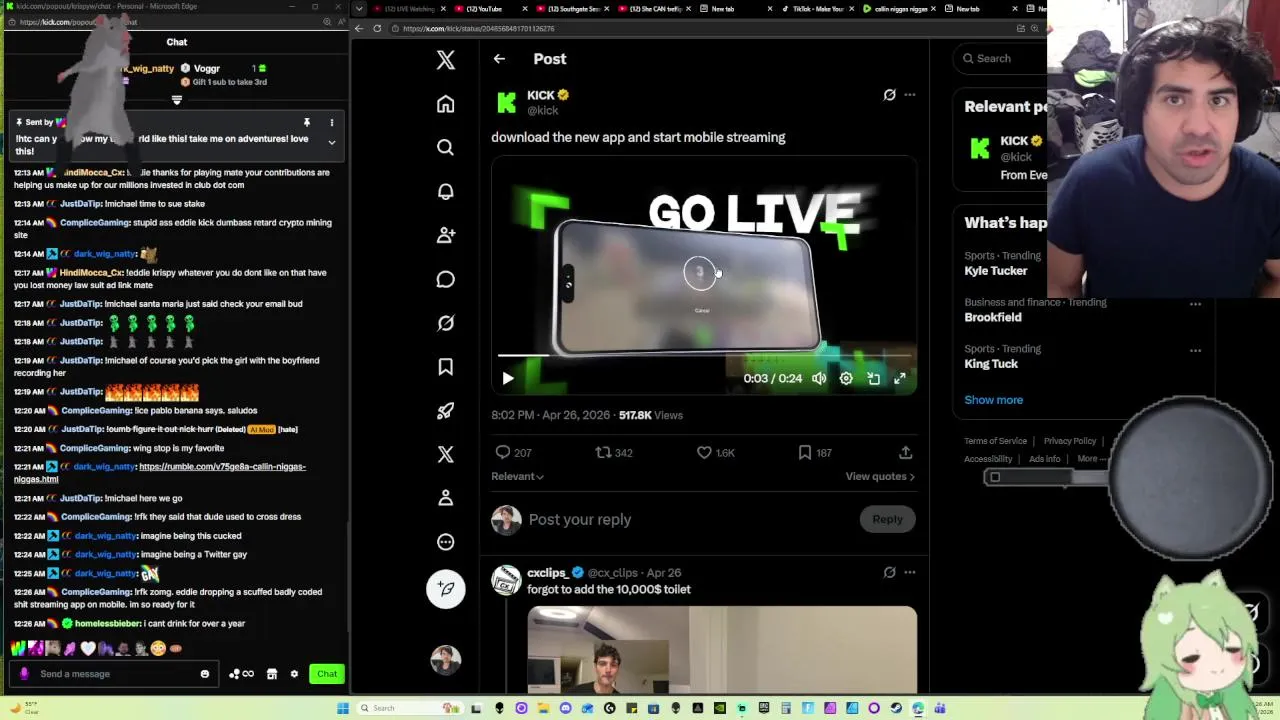1280x720 pixels.
Task: Open X Chat messages icon
Action: pyautogui.click(x=446, y=279)
